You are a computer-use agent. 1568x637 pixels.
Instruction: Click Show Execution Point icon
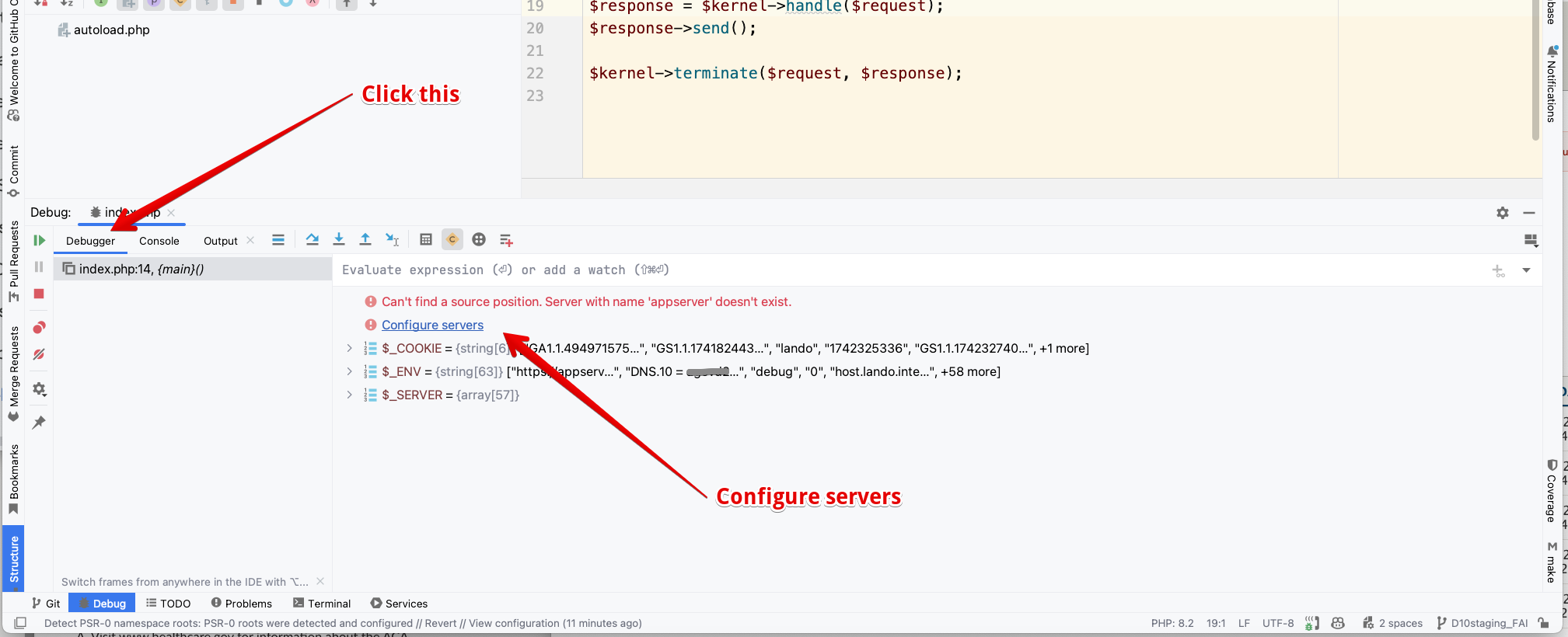click(278, 240)
